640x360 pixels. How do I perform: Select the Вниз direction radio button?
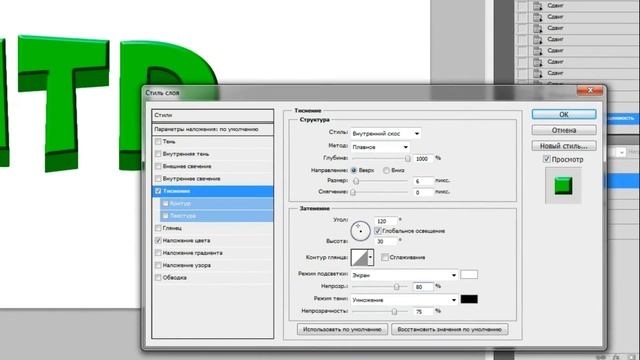(x=386, y=170)
